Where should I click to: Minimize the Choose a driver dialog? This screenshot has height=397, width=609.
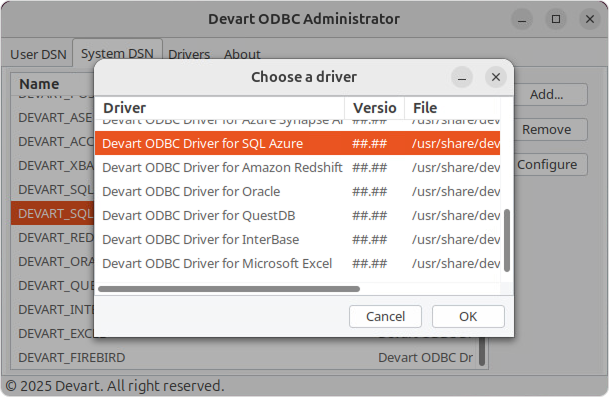(x=462, y=77)
